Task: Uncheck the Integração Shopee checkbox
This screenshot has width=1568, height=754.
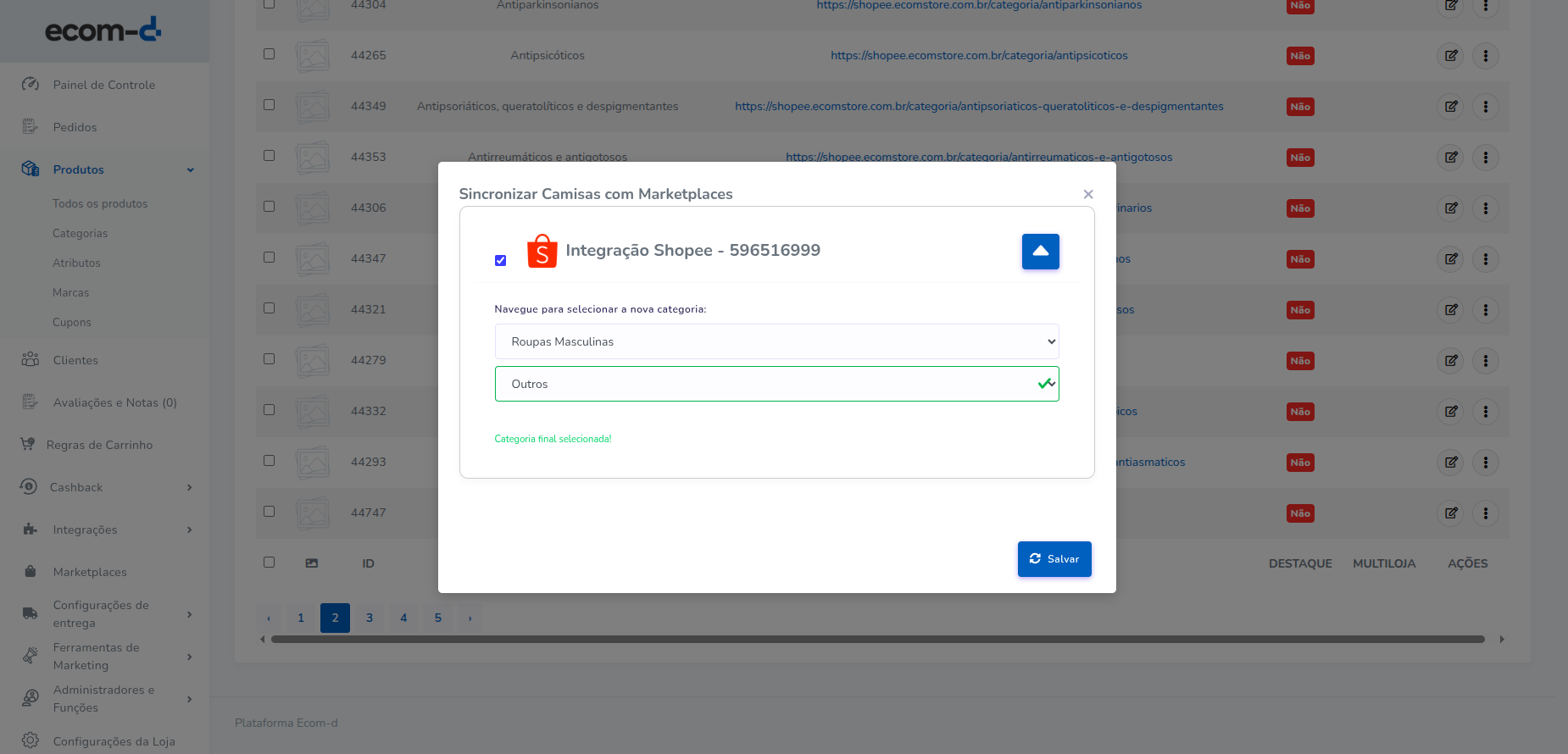Action: pos(500,260)
